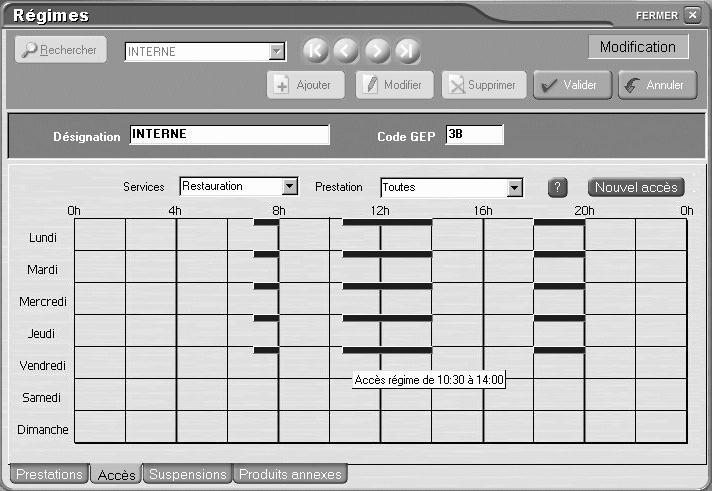Select Mercredi midday access bar
The image size is (712, 491).
387,287
